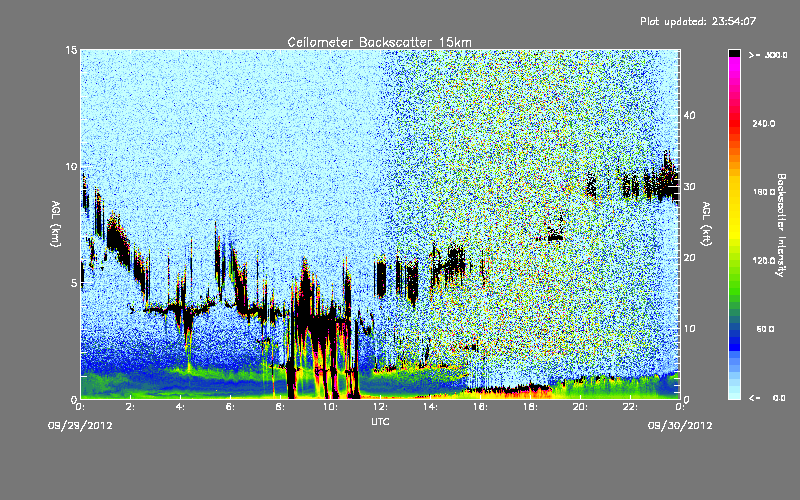Image resolution: width=800 pixels, height=500 pixels.
Task: Click the 20: hour tick label
Action: point(580,407)
